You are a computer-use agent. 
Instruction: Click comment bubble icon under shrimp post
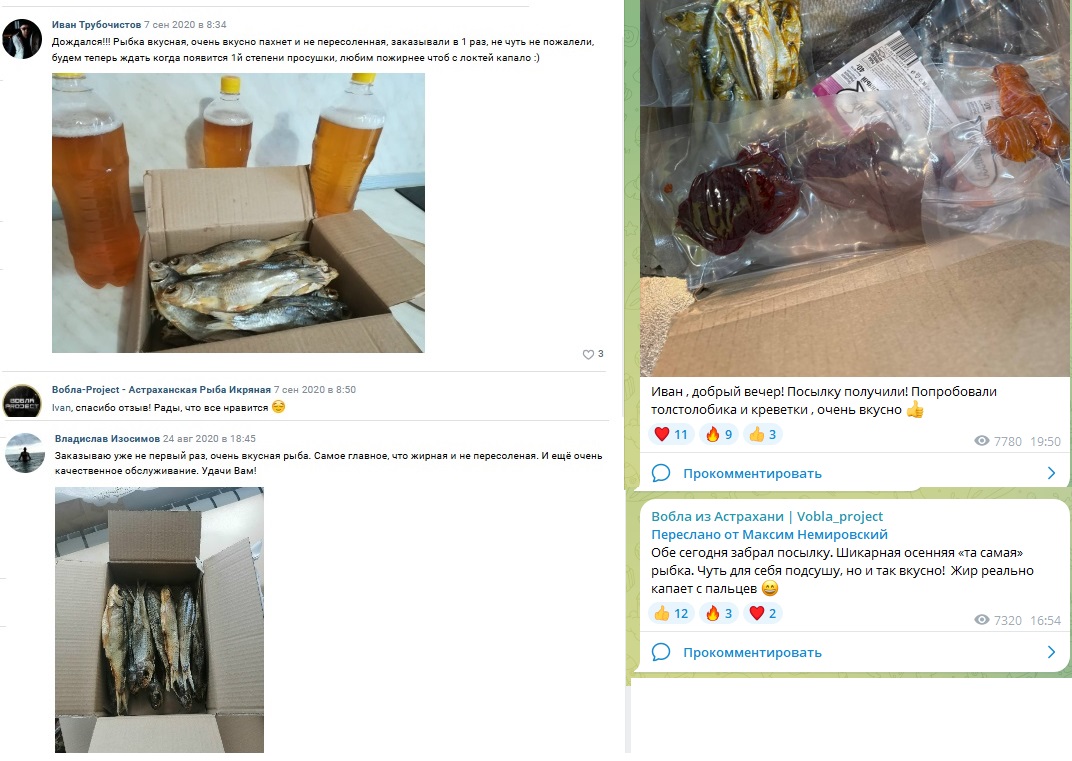660,473
